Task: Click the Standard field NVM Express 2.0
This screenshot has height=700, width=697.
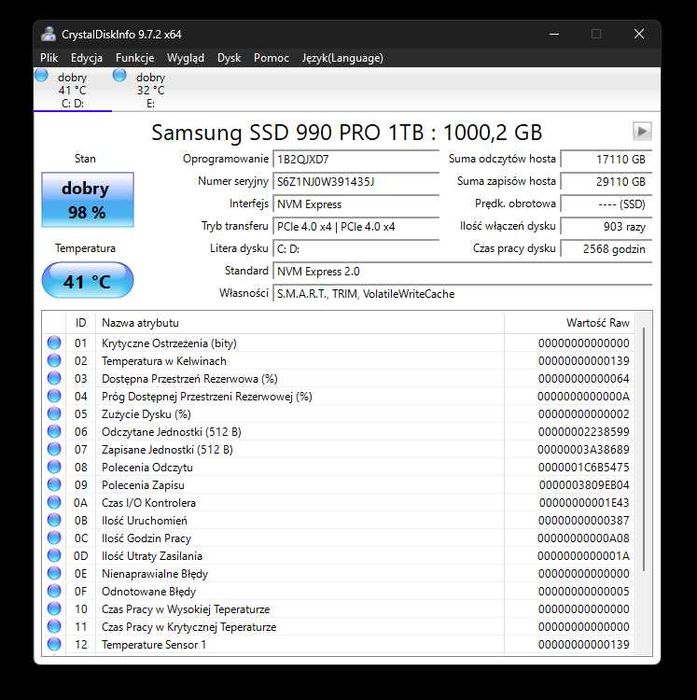Action: coord(462,271)
